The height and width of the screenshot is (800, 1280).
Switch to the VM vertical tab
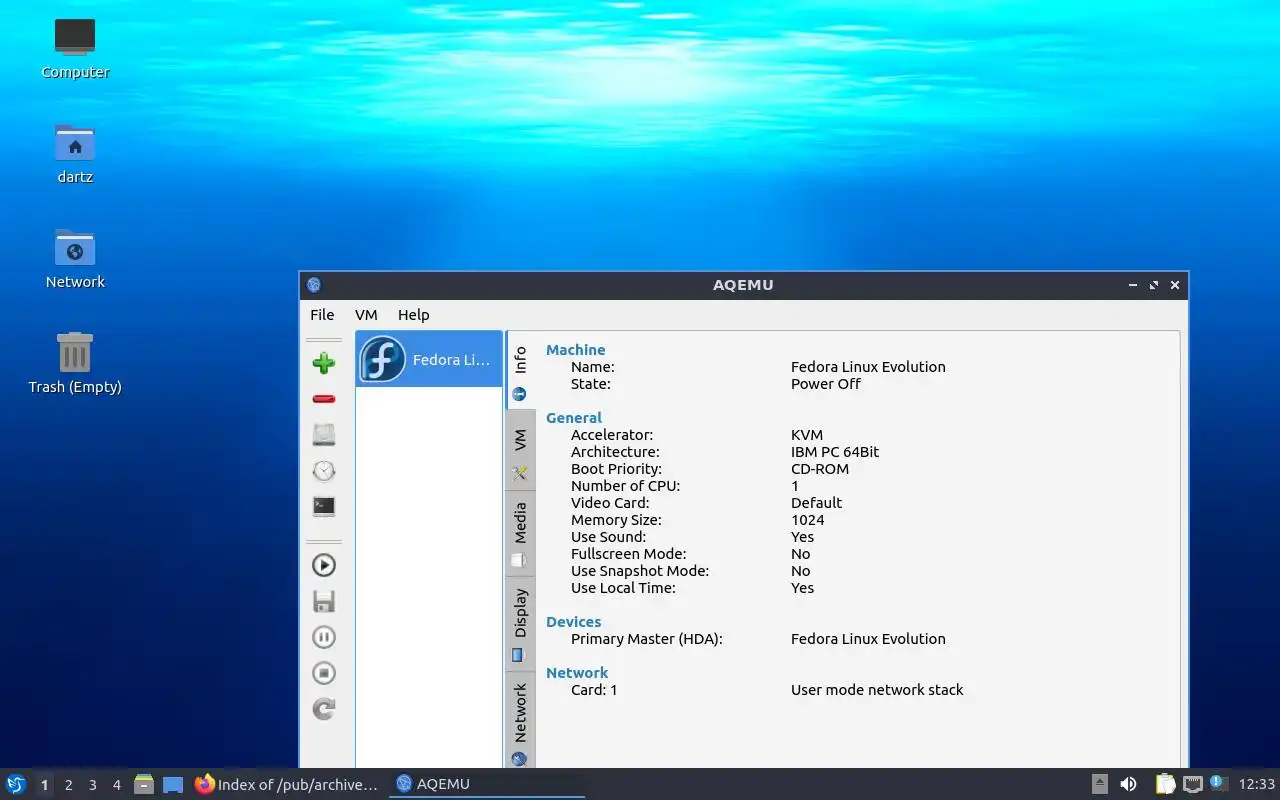click(x=520, y=451)
